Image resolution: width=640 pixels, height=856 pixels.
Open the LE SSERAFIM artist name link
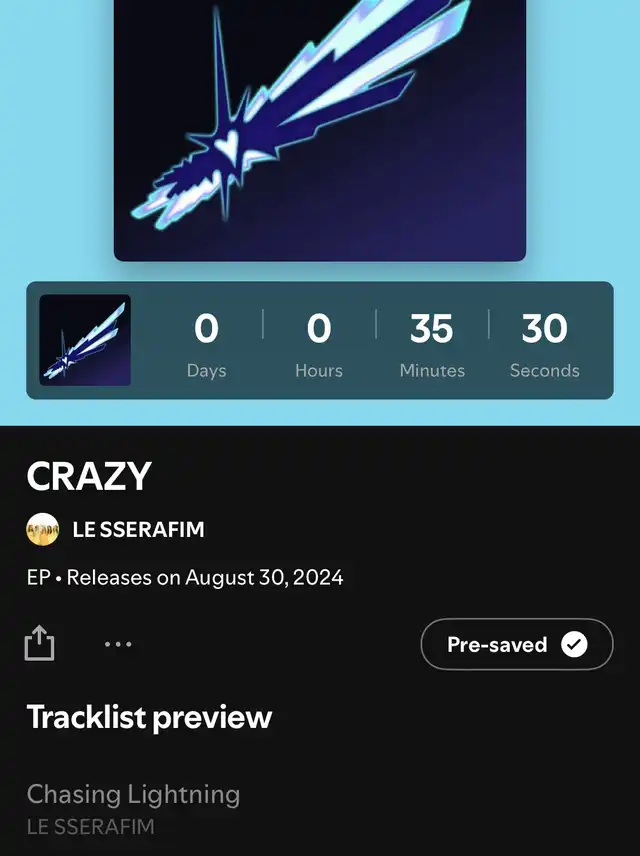(x=139, y=530)
